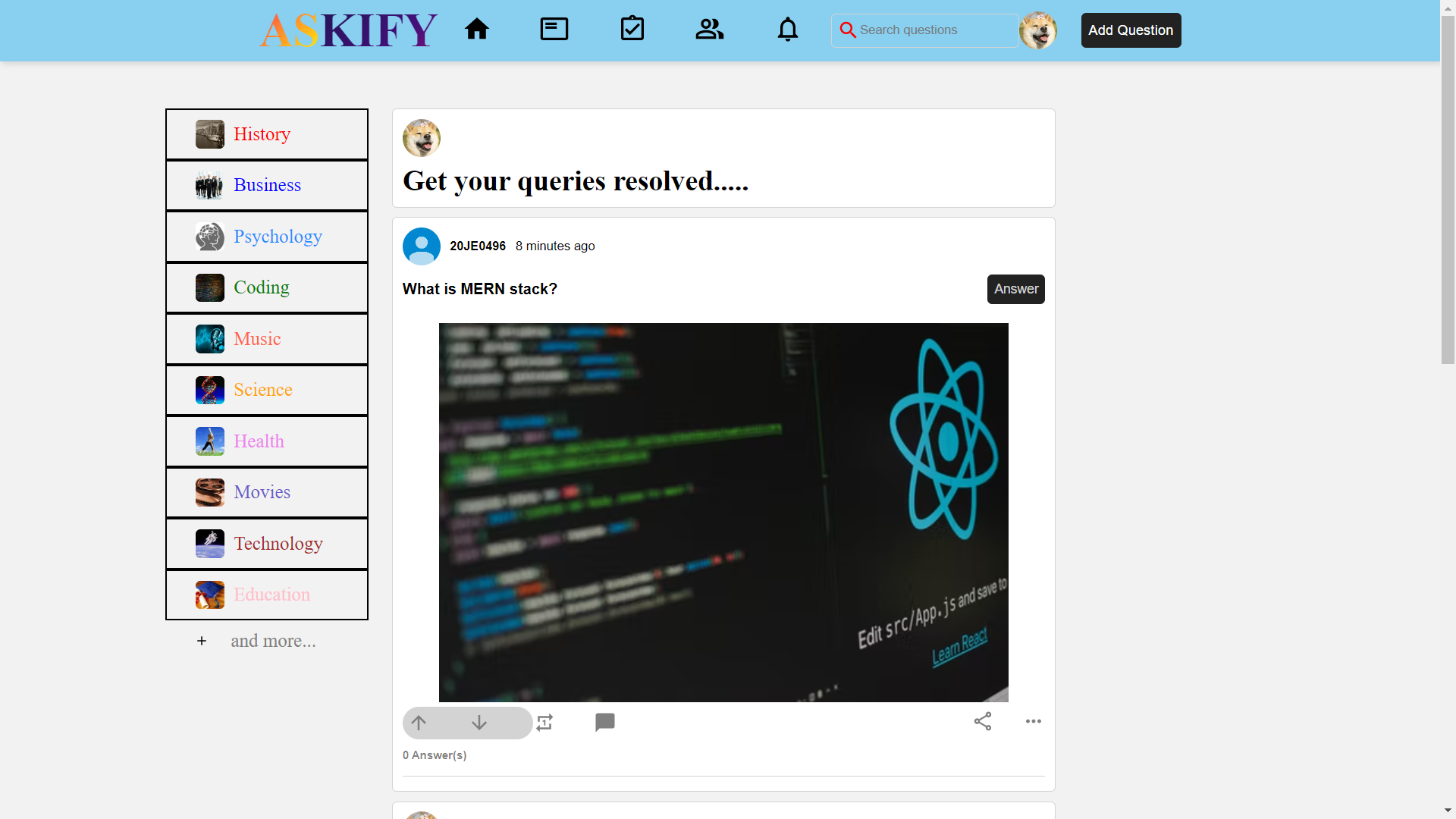Open the profile avatar dropdown in navbar
This screenshot has height=819, width=1456.
pos(1038,30)
